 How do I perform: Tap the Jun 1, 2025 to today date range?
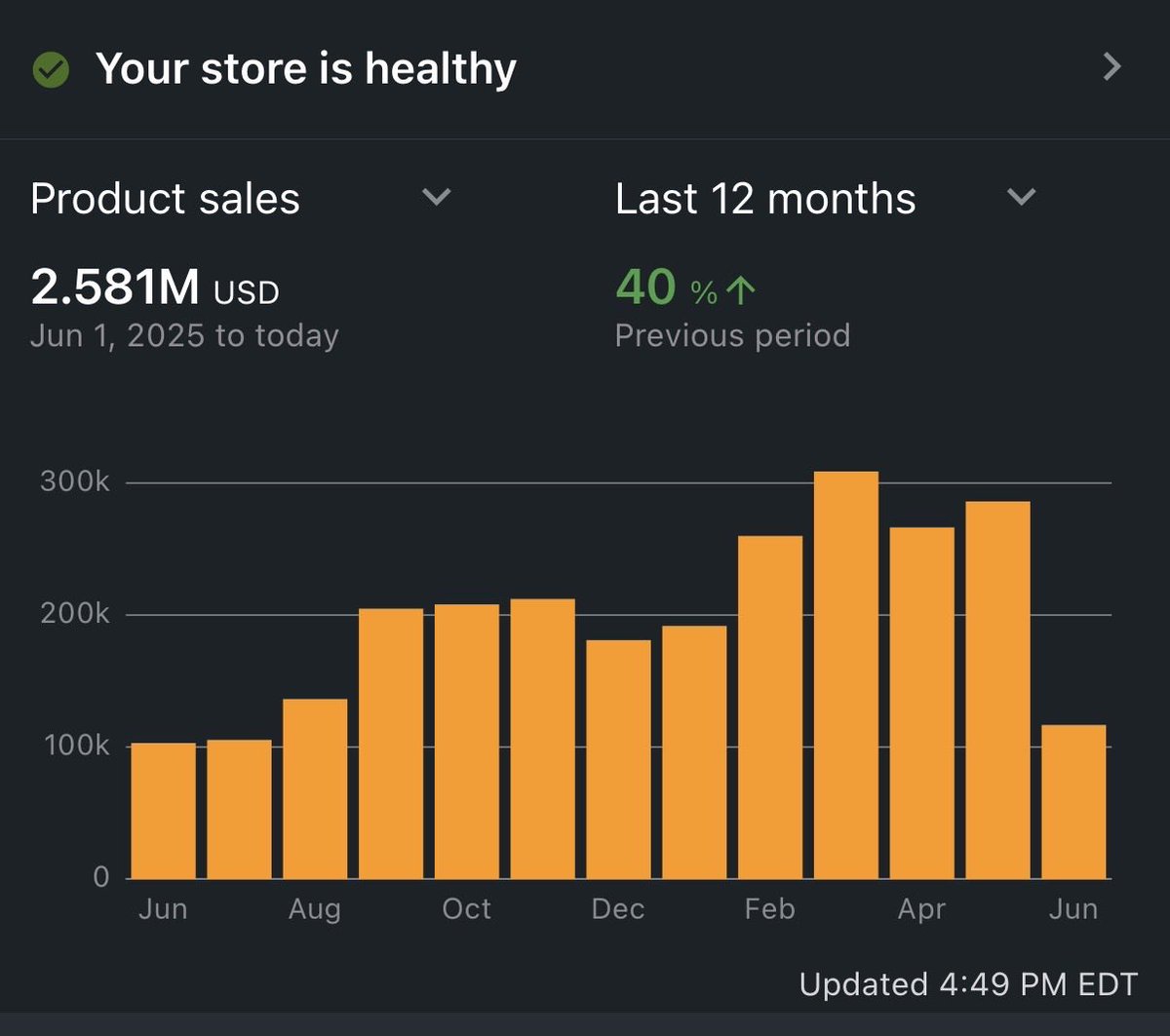click(184, 336)
